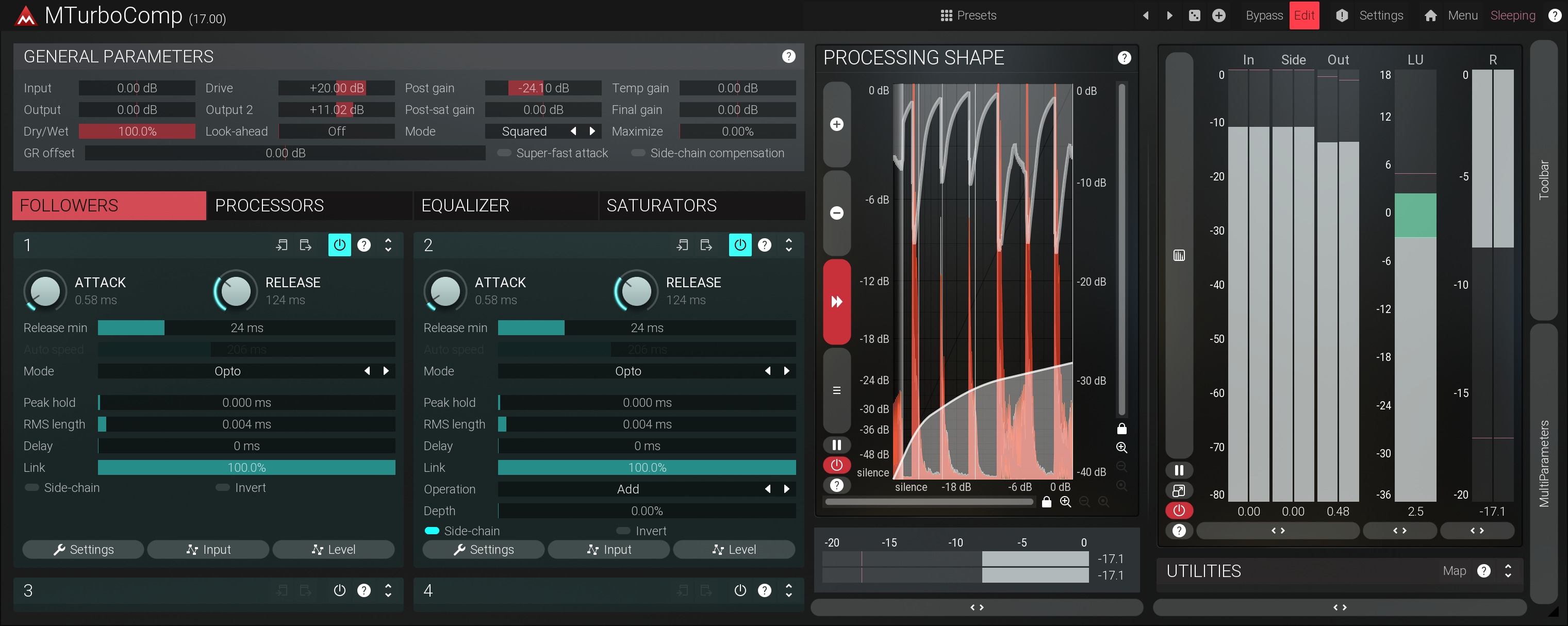
Task: Pause the Processing Shape graph
Action: 836,444
